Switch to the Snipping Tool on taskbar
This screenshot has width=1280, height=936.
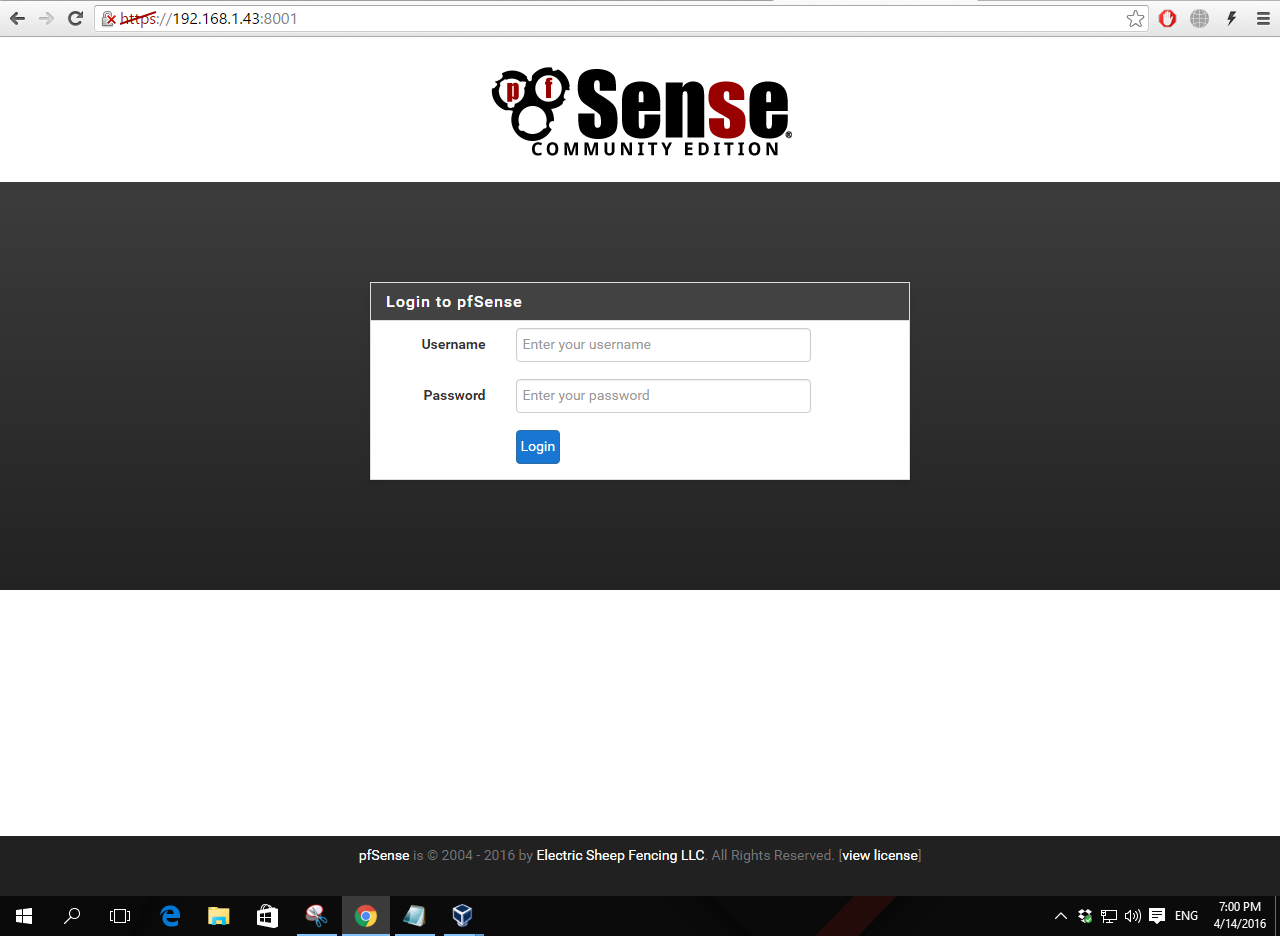[316, 915]
